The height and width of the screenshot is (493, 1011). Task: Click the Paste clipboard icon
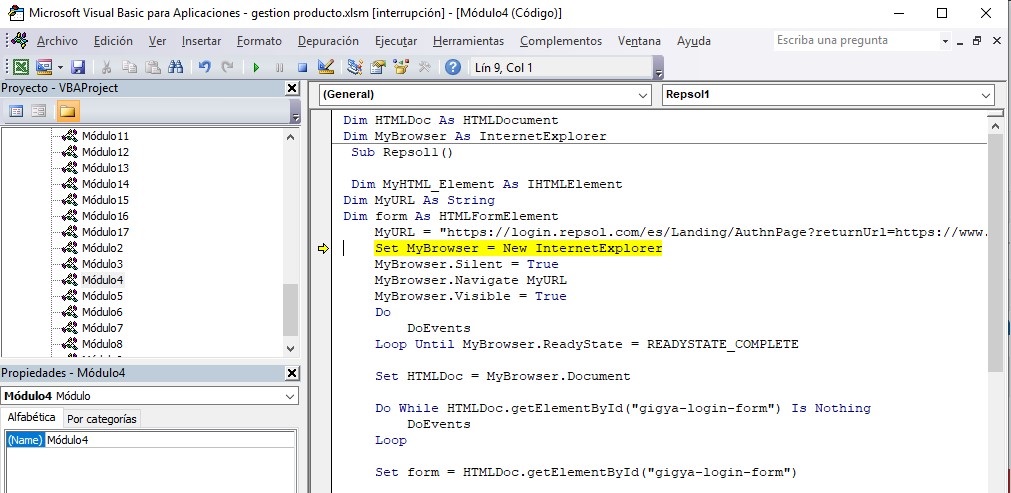pos(153,67)
